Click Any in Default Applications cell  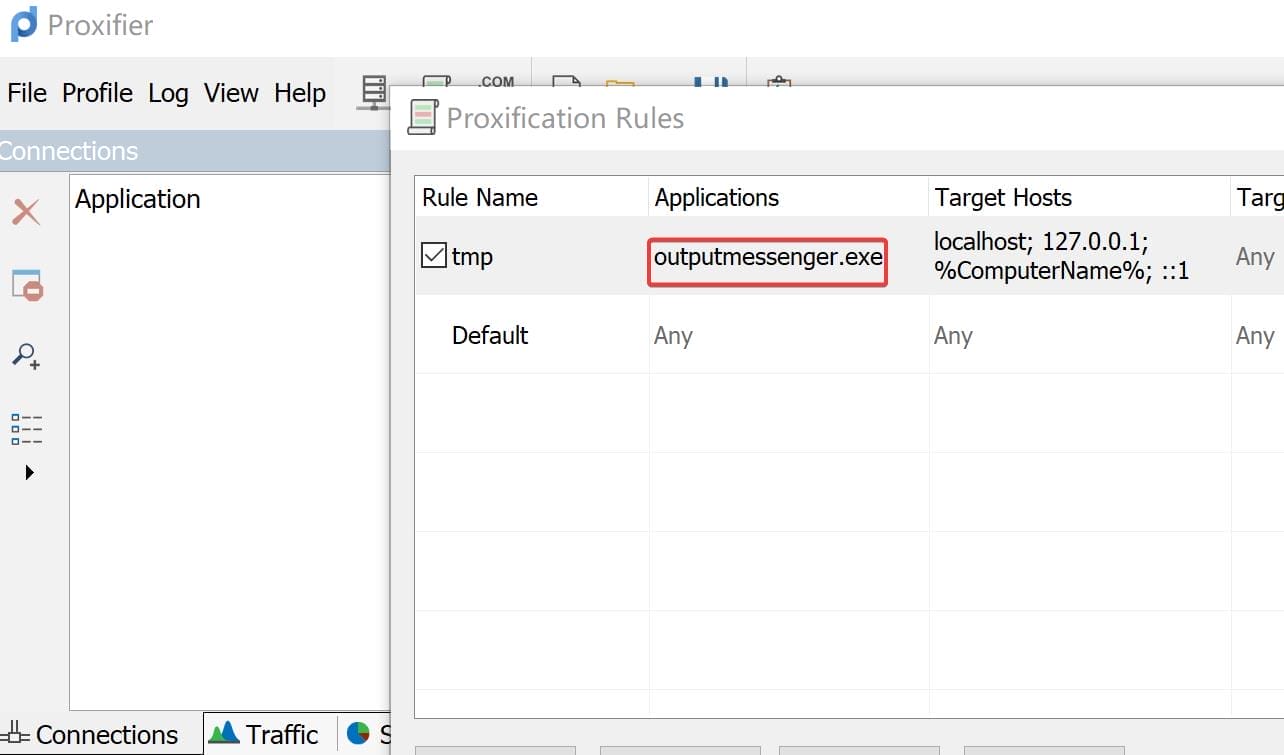click(x=673, y=336)
